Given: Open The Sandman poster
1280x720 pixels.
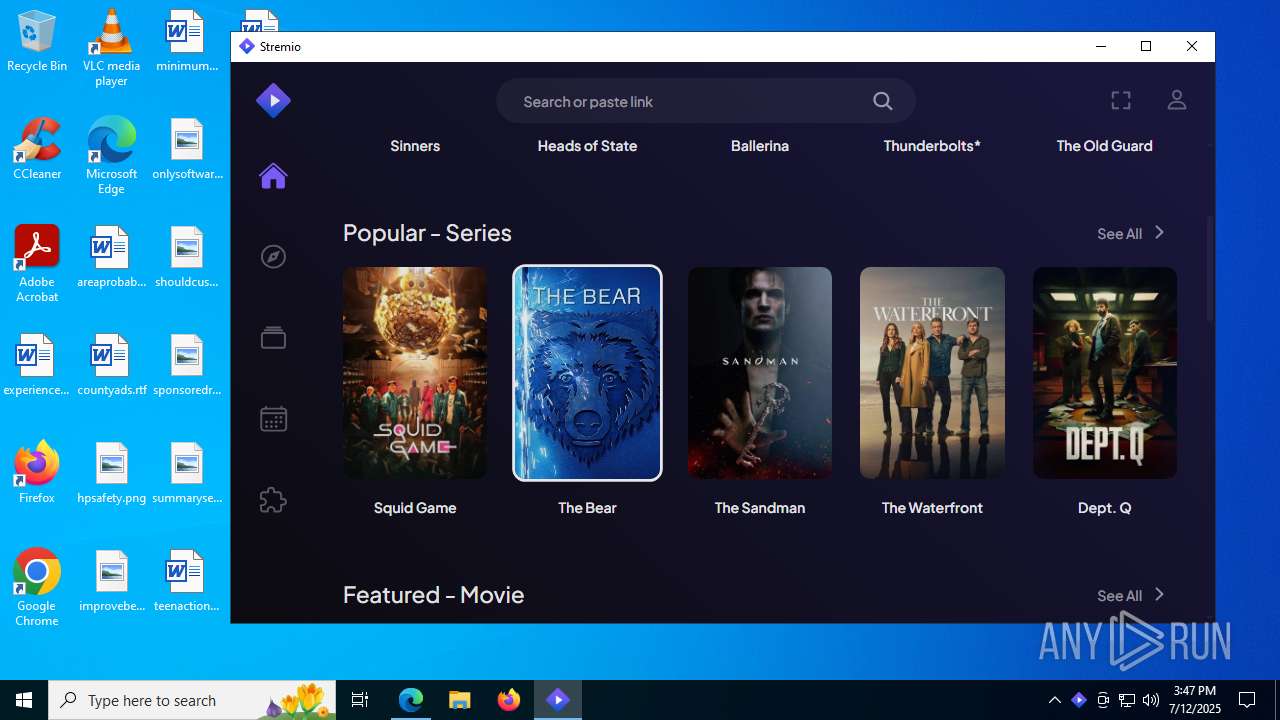Looking at the screenshot, I should [760, 373].
